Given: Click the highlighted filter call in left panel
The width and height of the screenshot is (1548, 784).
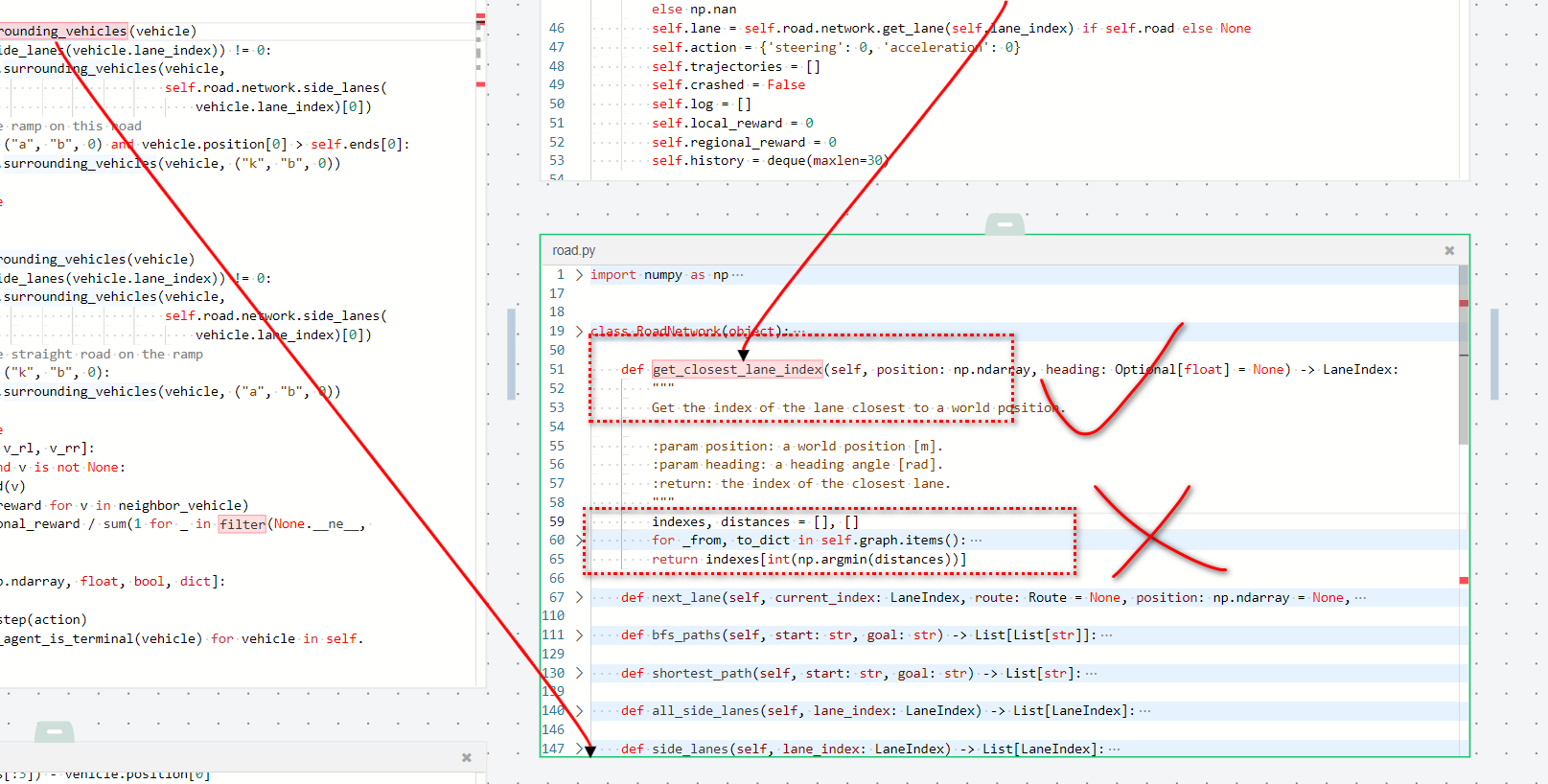Looking at the screenshot, I should coord(242,524).
